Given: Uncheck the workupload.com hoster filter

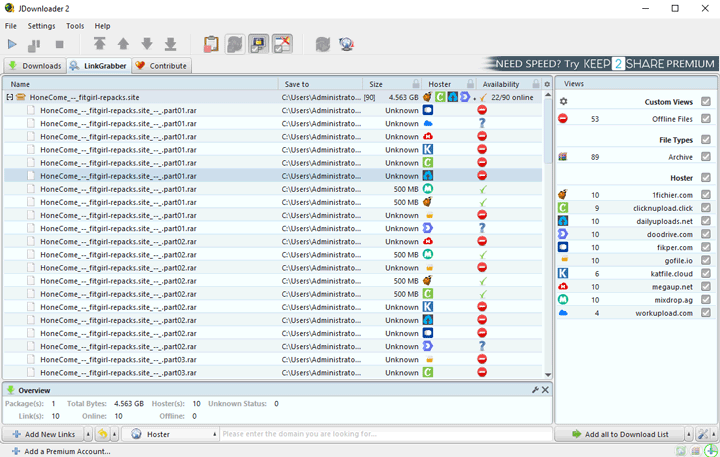Looking at the screenshot, I should coord(706,312).
